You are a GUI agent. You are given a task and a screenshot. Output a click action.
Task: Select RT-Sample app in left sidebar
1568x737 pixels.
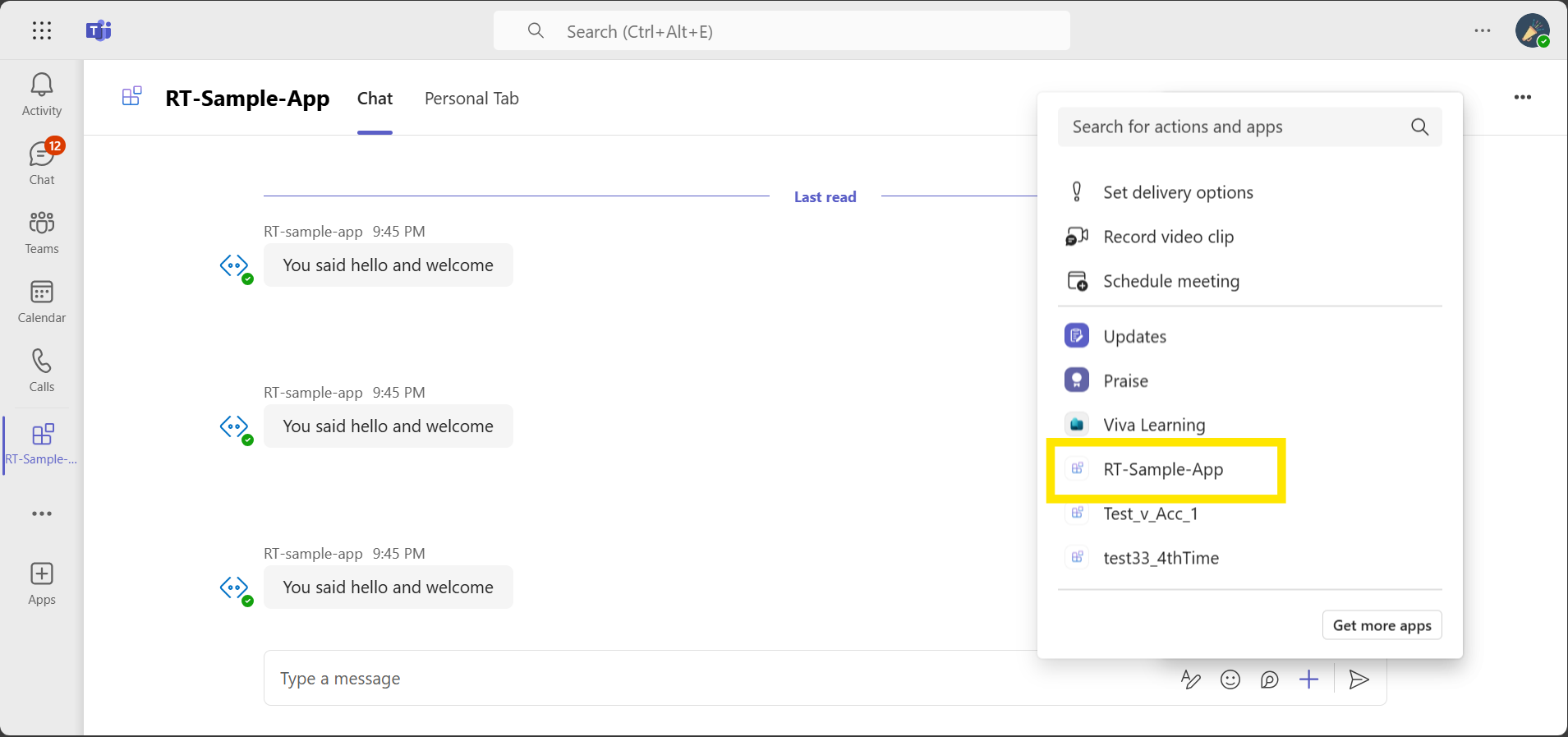pyautogui.click(x=42, y=445)
